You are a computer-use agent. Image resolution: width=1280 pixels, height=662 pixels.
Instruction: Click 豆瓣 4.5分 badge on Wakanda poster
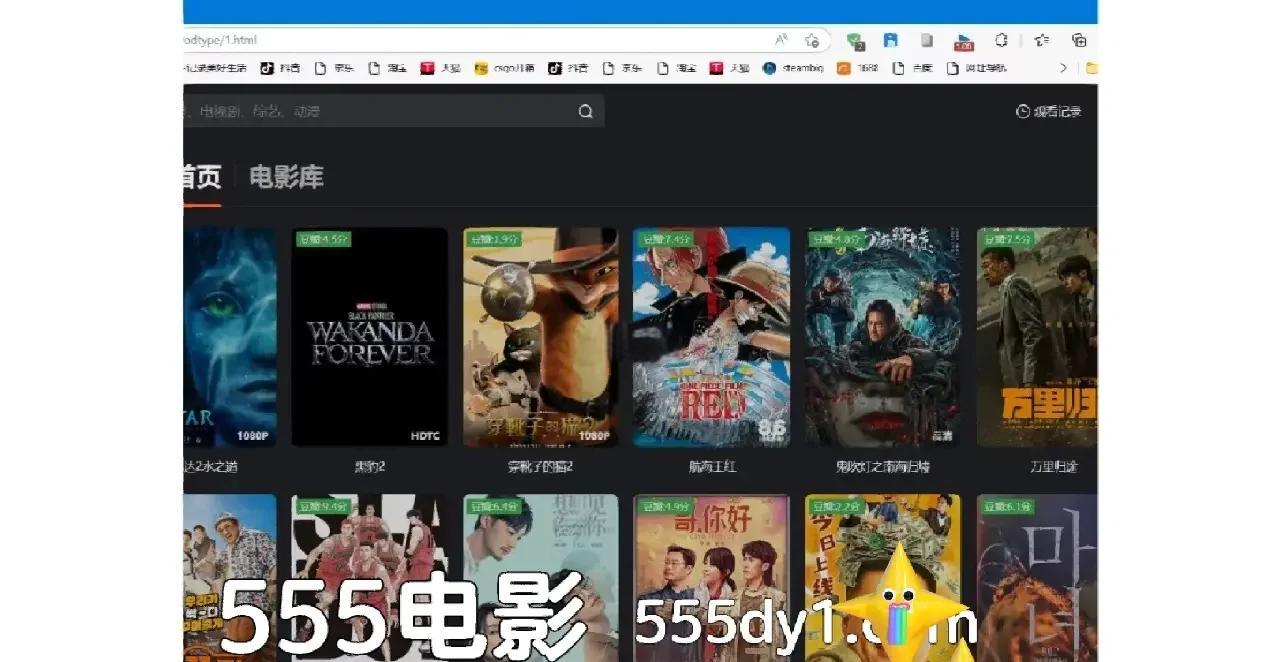(323, 239)
